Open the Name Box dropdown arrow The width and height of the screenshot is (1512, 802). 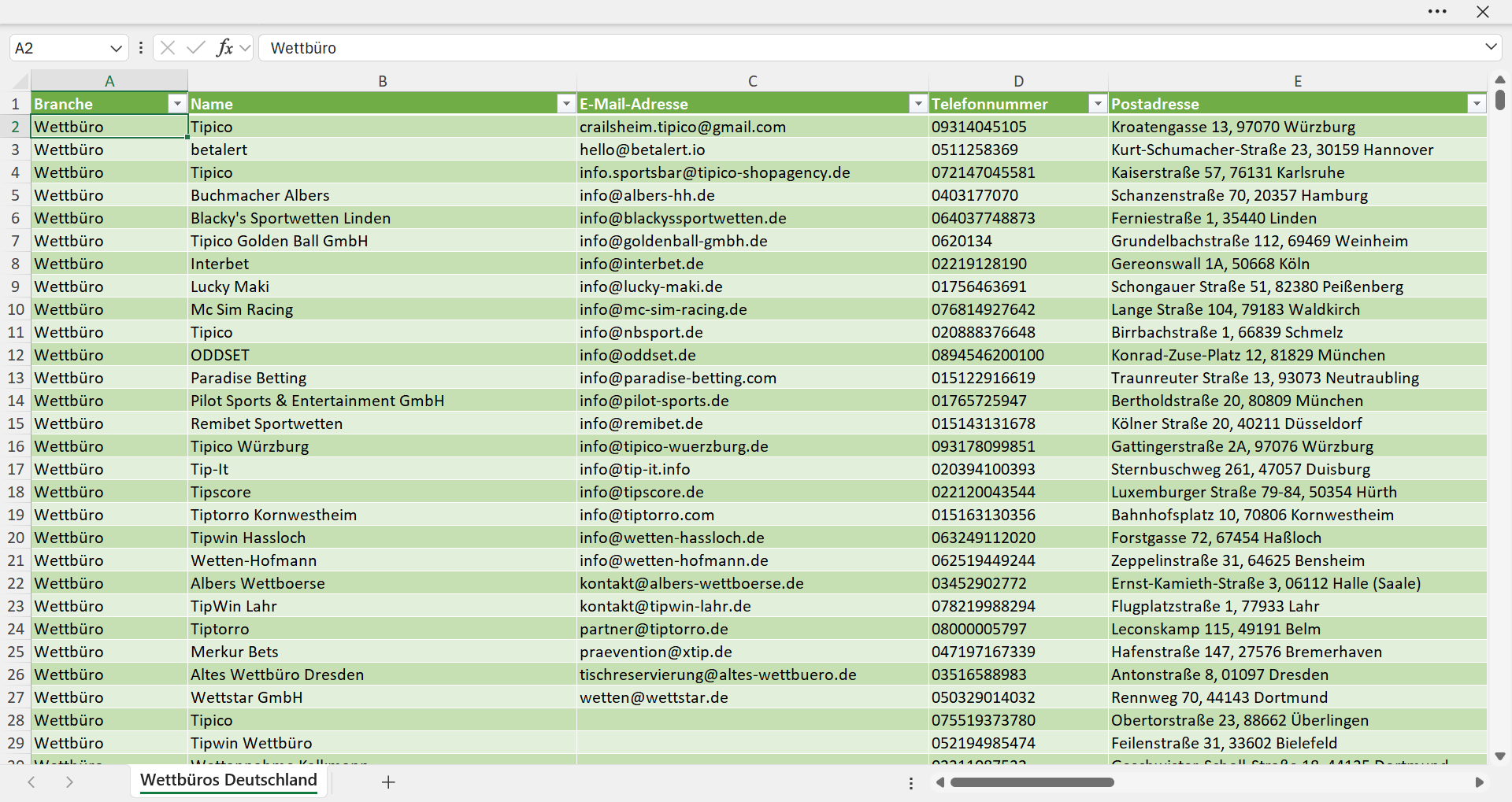[x=116, y=48]
